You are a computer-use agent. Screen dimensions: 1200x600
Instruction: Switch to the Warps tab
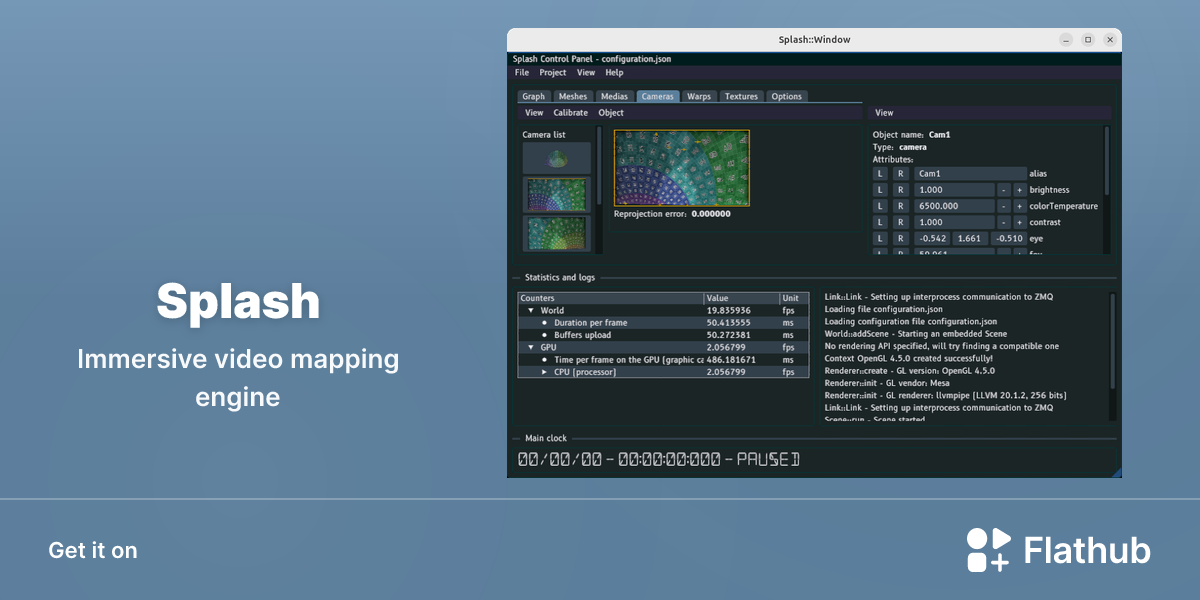tap(699, 97)
